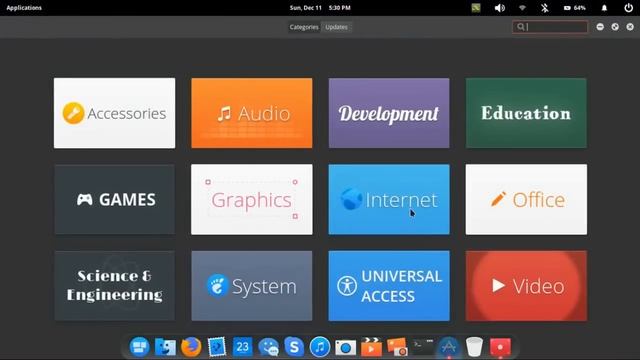Open the Applications menu in top panel
640x360 pixels.
pyautogui.click(x=24, y=8)
